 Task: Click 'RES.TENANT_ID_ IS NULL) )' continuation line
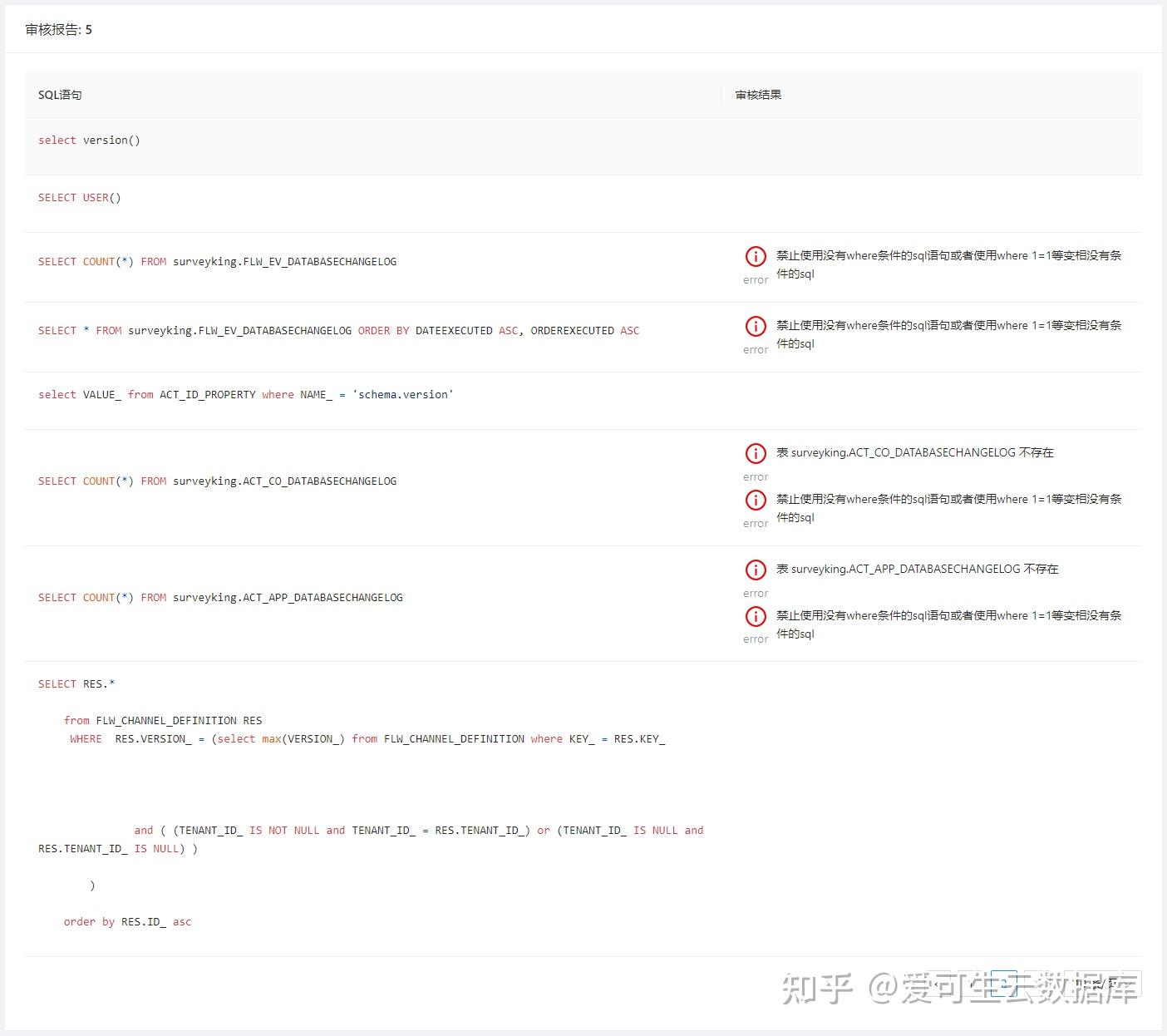coord(118,849)
